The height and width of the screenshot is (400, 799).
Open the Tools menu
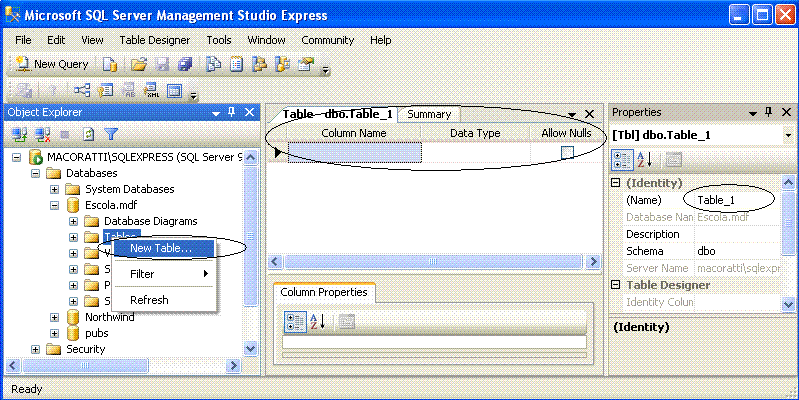pyautogui.click(x=219, y=40)
